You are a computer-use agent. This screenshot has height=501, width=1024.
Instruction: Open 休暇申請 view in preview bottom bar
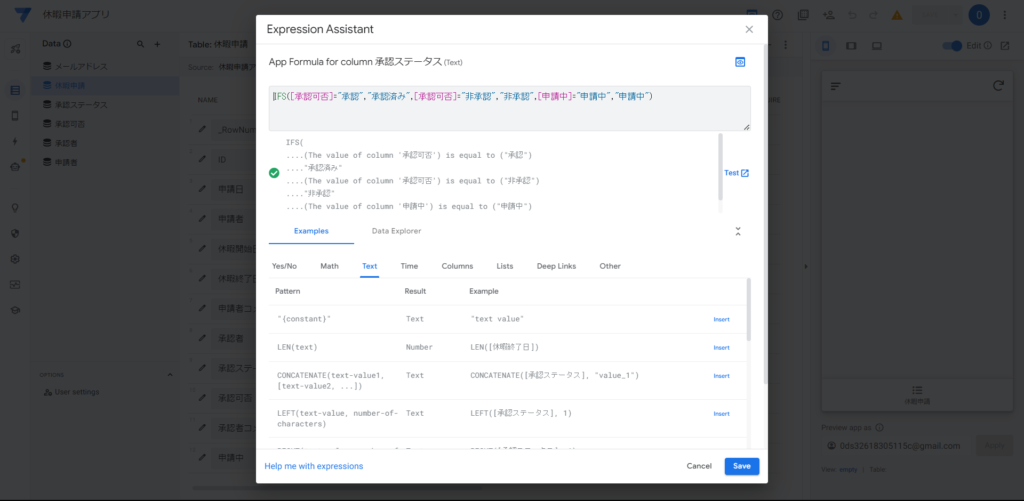(x=917, y=395)
